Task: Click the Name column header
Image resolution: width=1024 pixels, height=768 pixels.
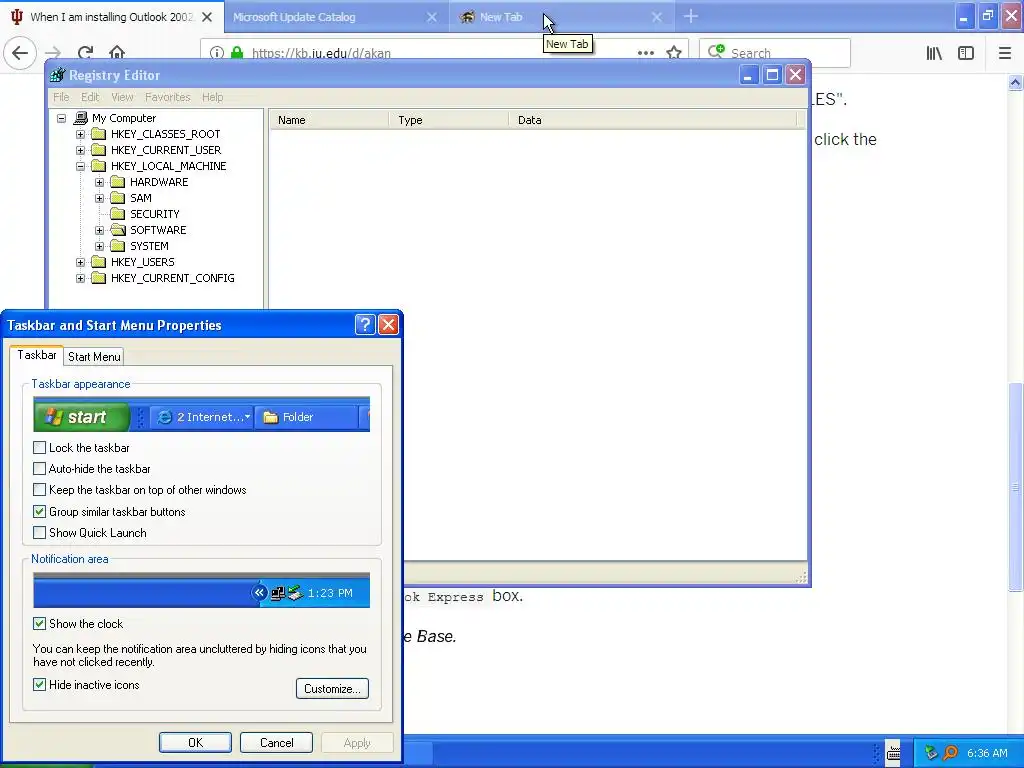Action: tap(330, 120)
